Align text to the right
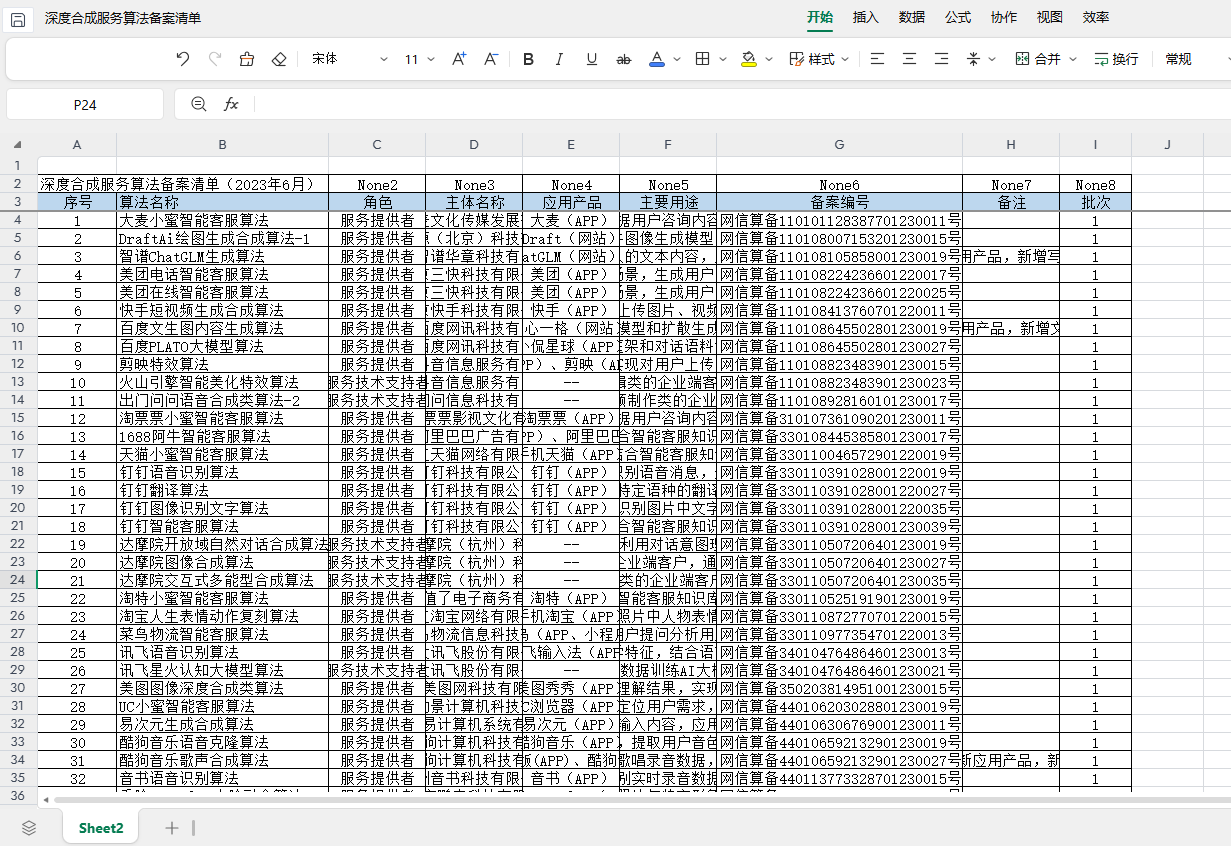This screenshot has width=1231, height=846. tap(941, 59)
